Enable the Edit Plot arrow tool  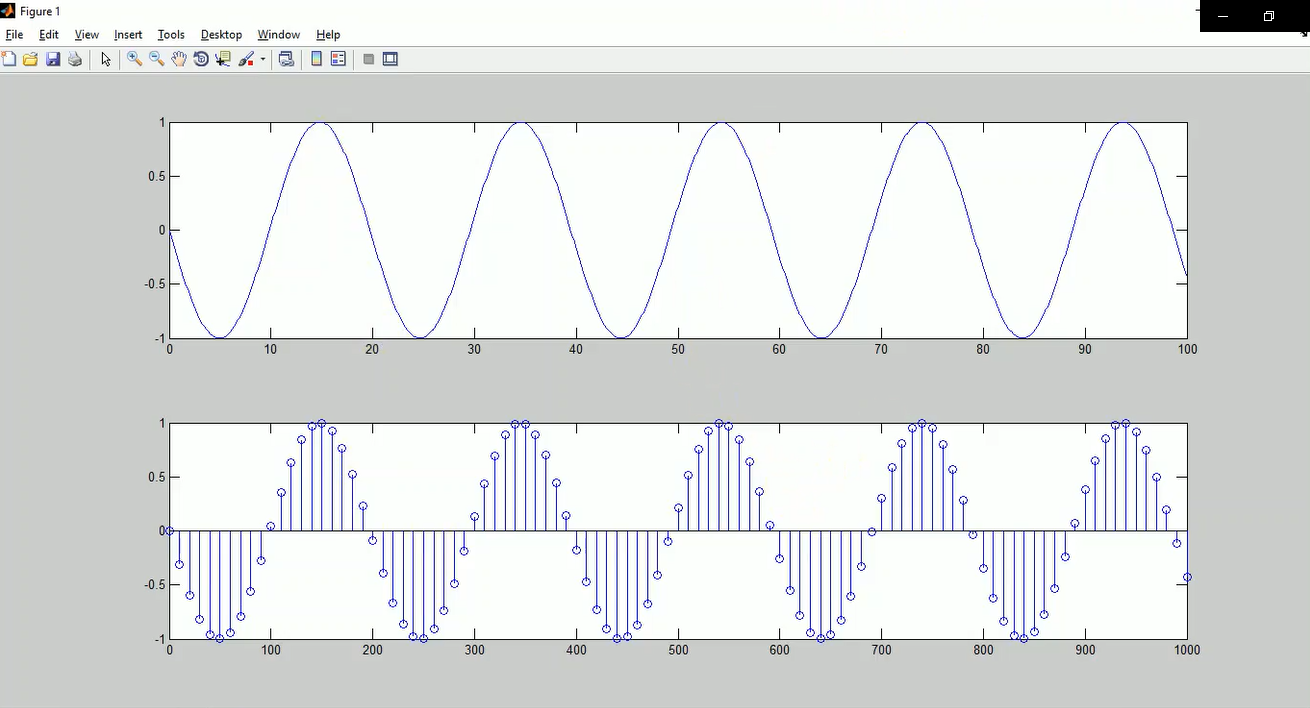(106, 59)
